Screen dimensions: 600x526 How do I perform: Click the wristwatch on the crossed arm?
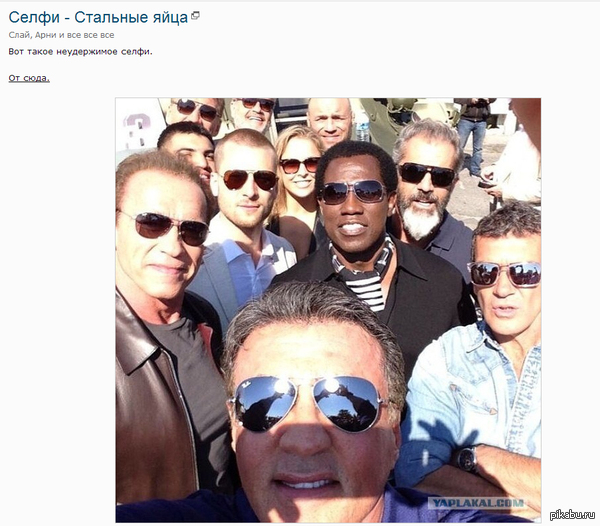click(x=467, y=458)
